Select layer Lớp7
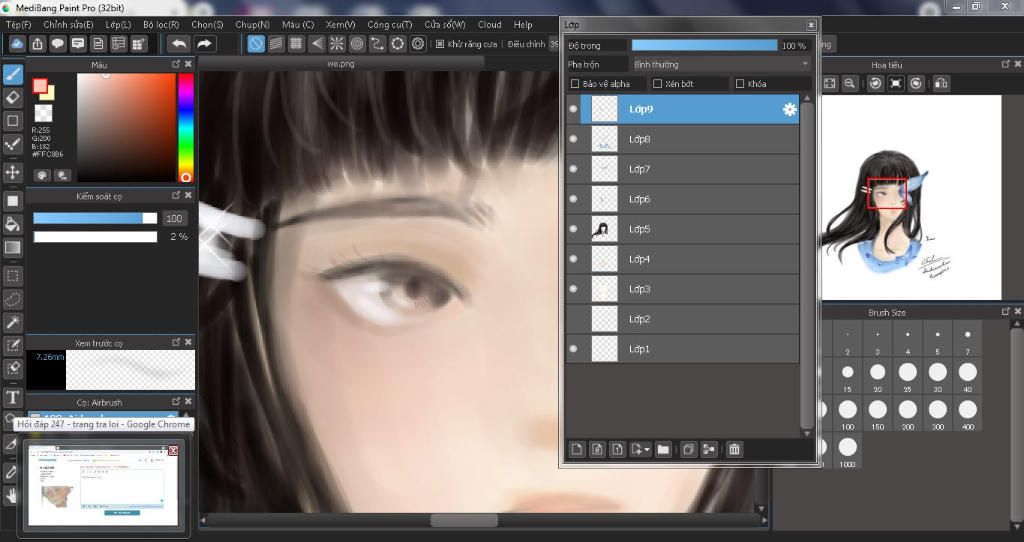This screenshot has width=1024, height=542. click(683, 169)
